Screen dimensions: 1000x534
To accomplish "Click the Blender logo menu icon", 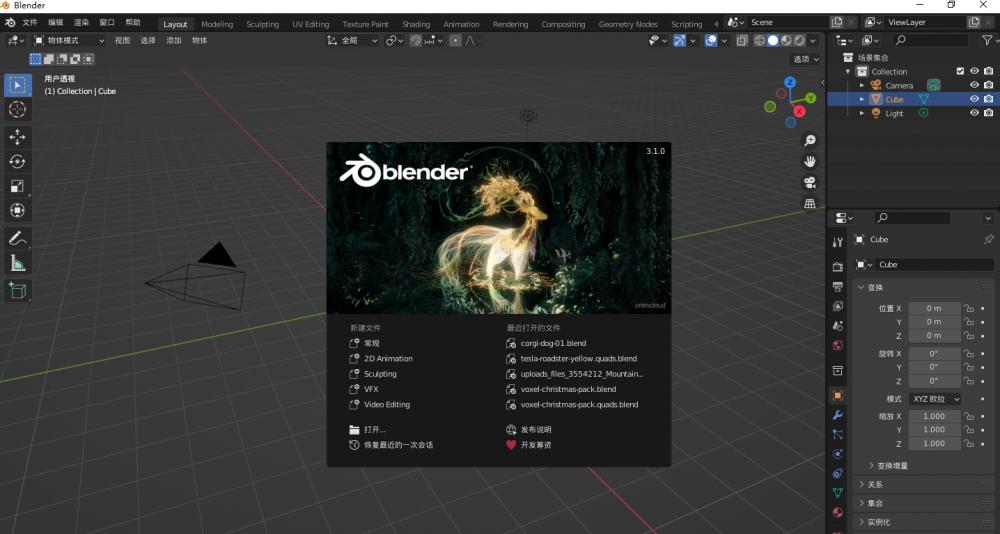I will pyautogui.click(x=10, y=22).
